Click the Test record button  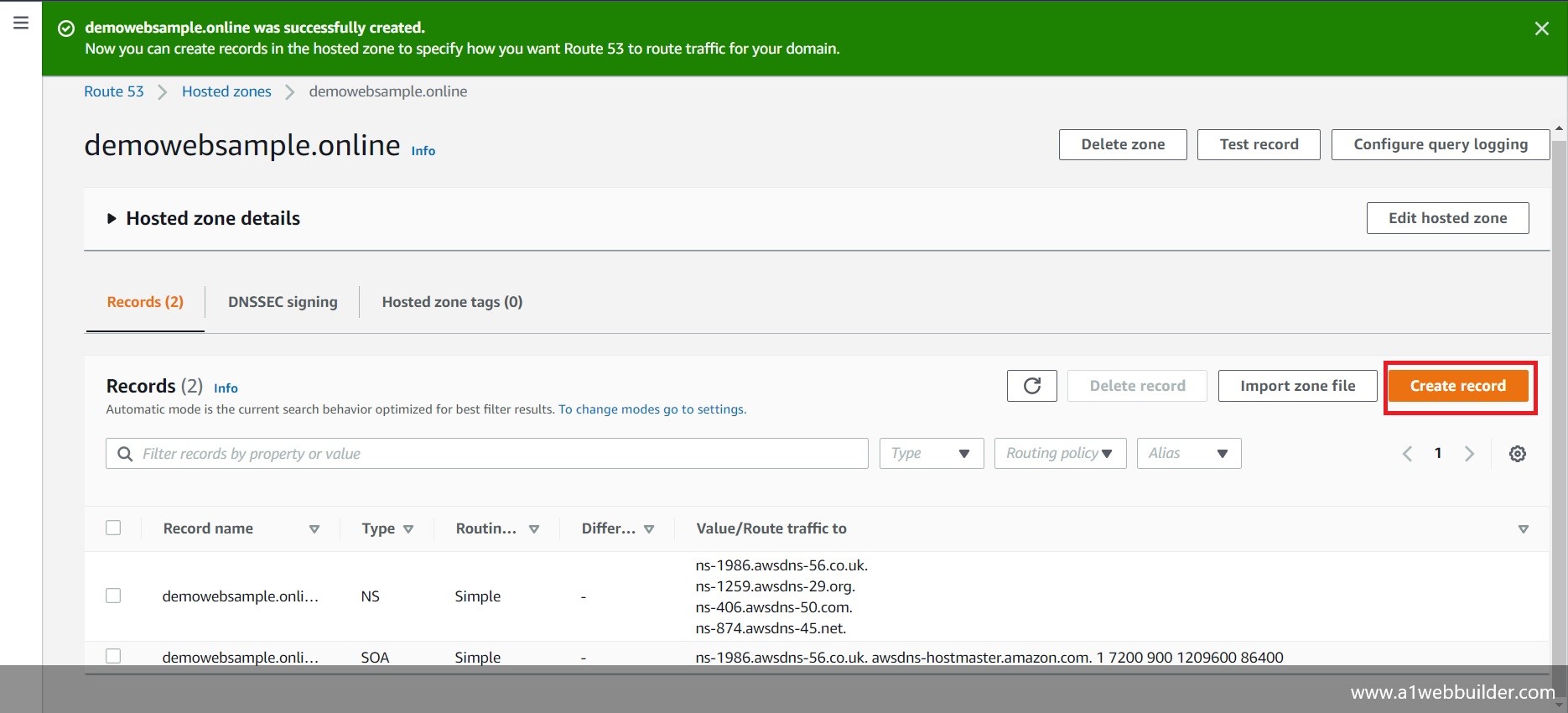click(1259, 144)
